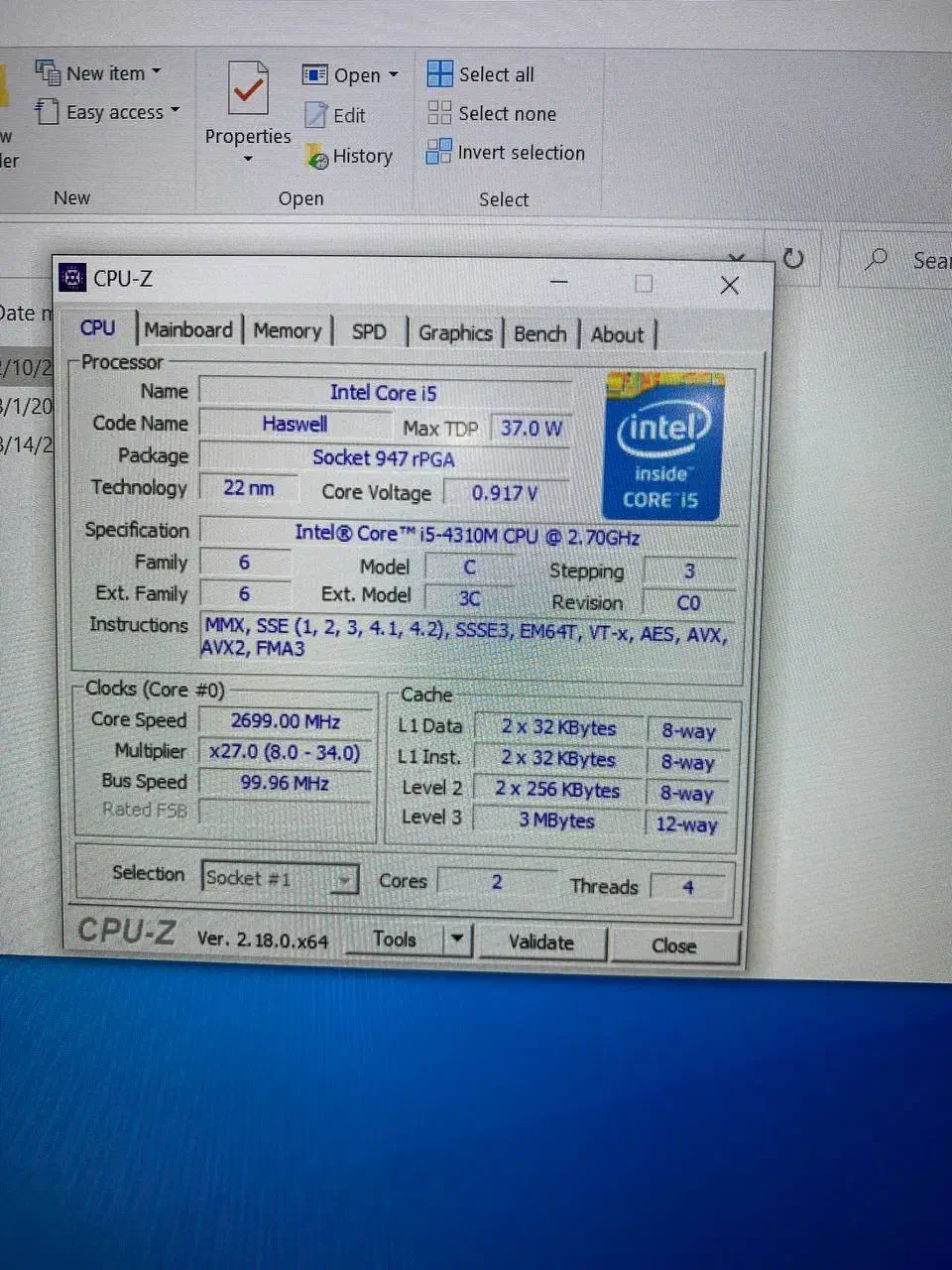The image size is (952, 1270).
Task: Click the Max TDP value 37.0 W
Action: coord(532,429)
